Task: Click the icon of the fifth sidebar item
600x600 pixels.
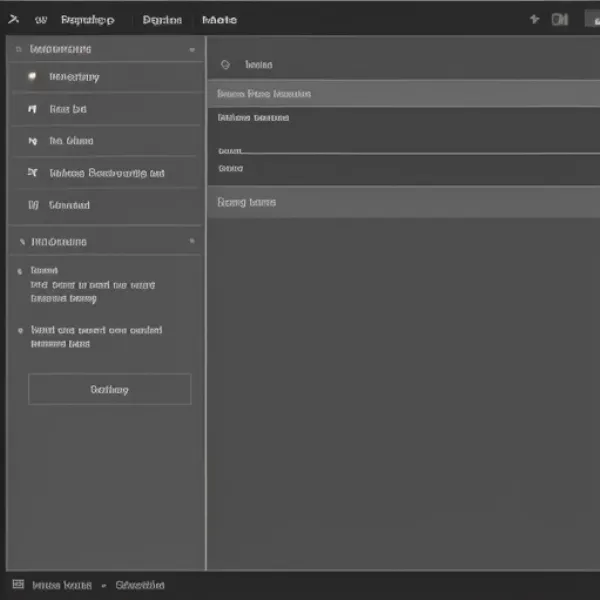Action: tap(32, 205)
